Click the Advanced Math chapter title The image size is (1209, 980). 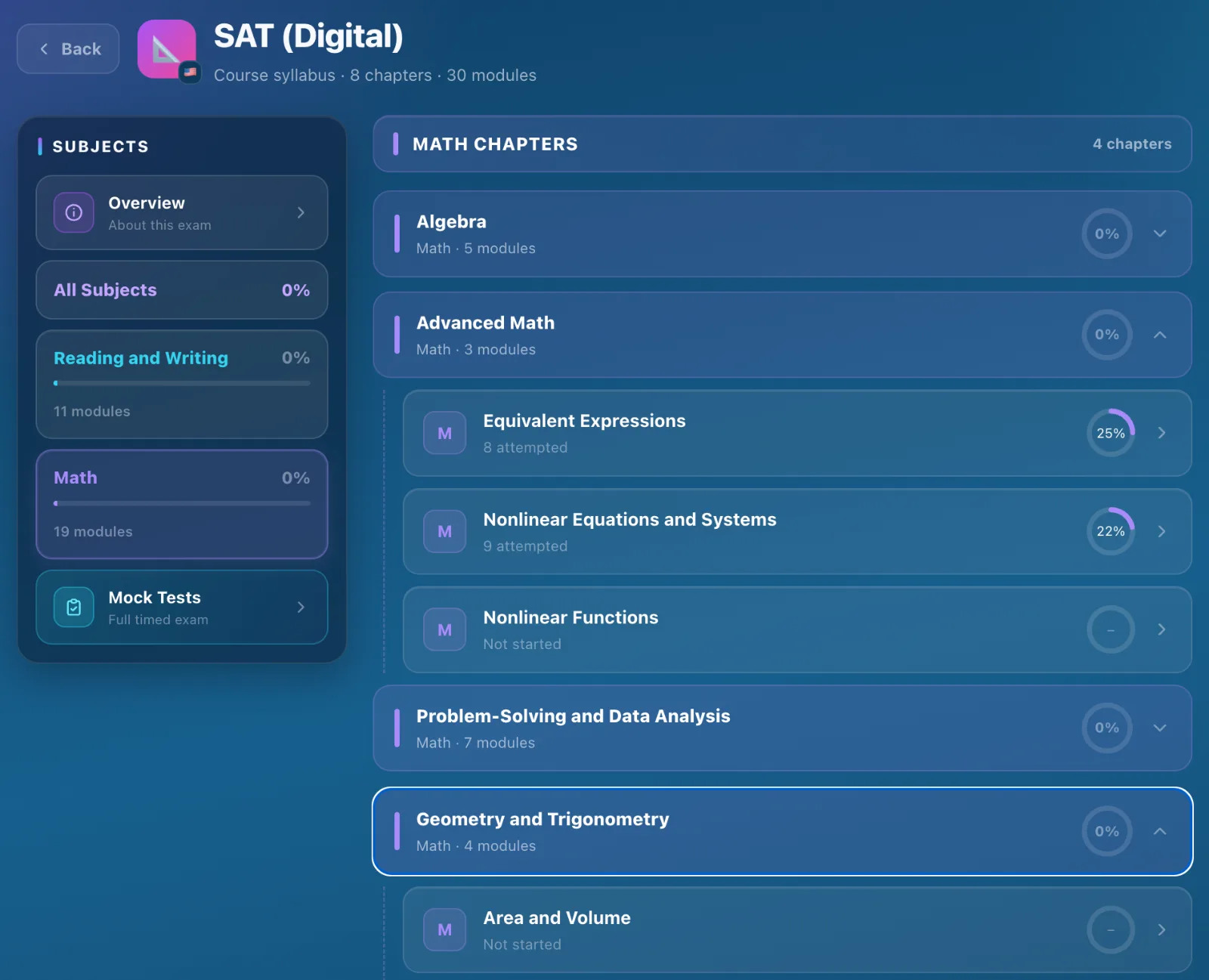click(x=485, y=323)
